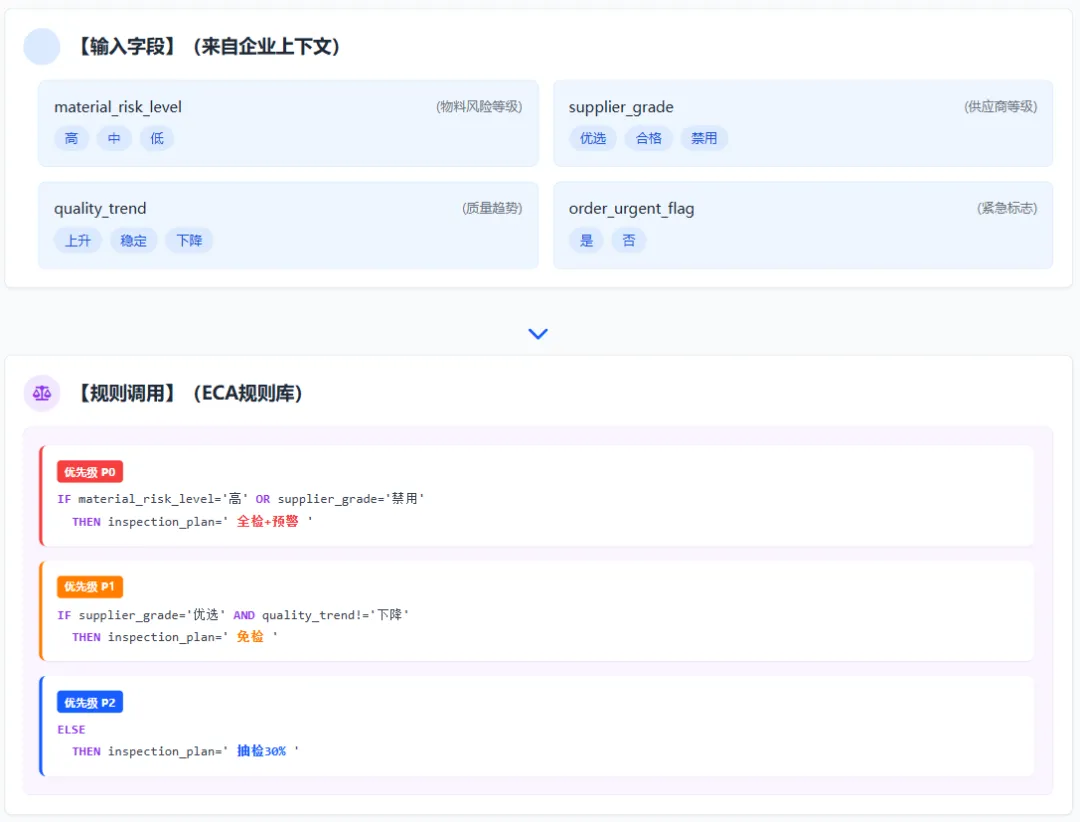Viewport: 1080px width, 822px height.
Task: Select the 优选 supplier grade chip
Action: tap(593, 138)
